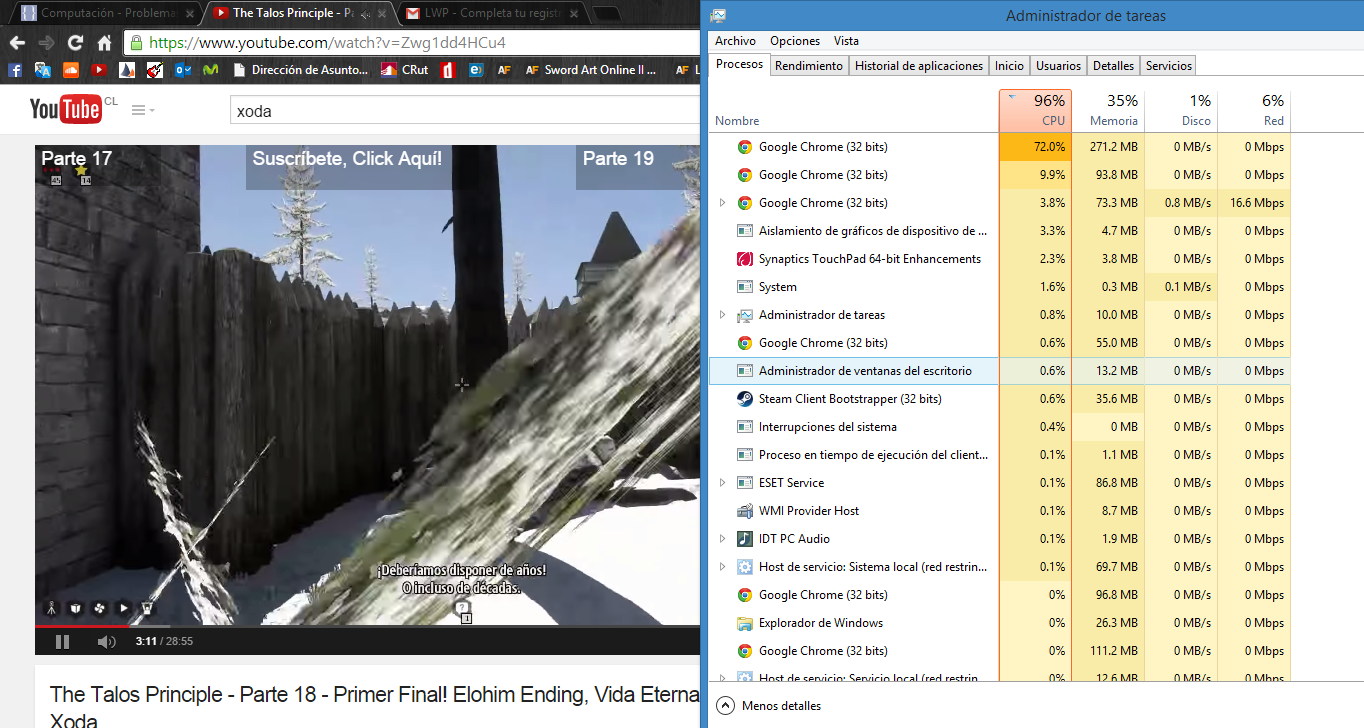The width and height of the screenshot is (1364, 728).
Task: Switch to the Usuarios tab
Action: coord(1058,65)
